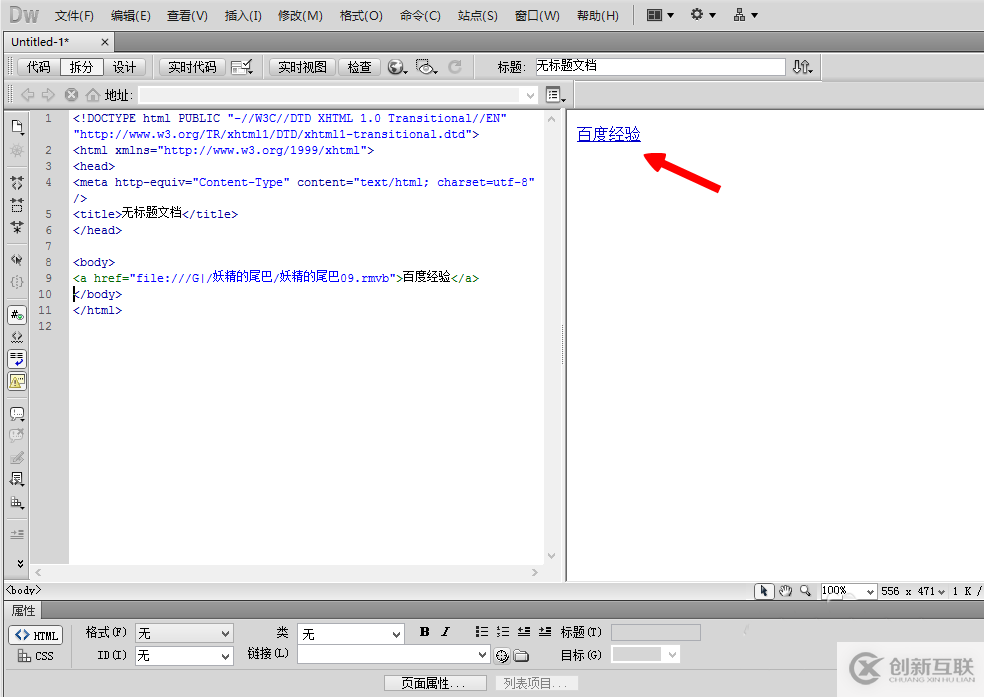Open the 格式(F) dropdown
Viewport: 984px width, 697px height.
tap(184, 634)
